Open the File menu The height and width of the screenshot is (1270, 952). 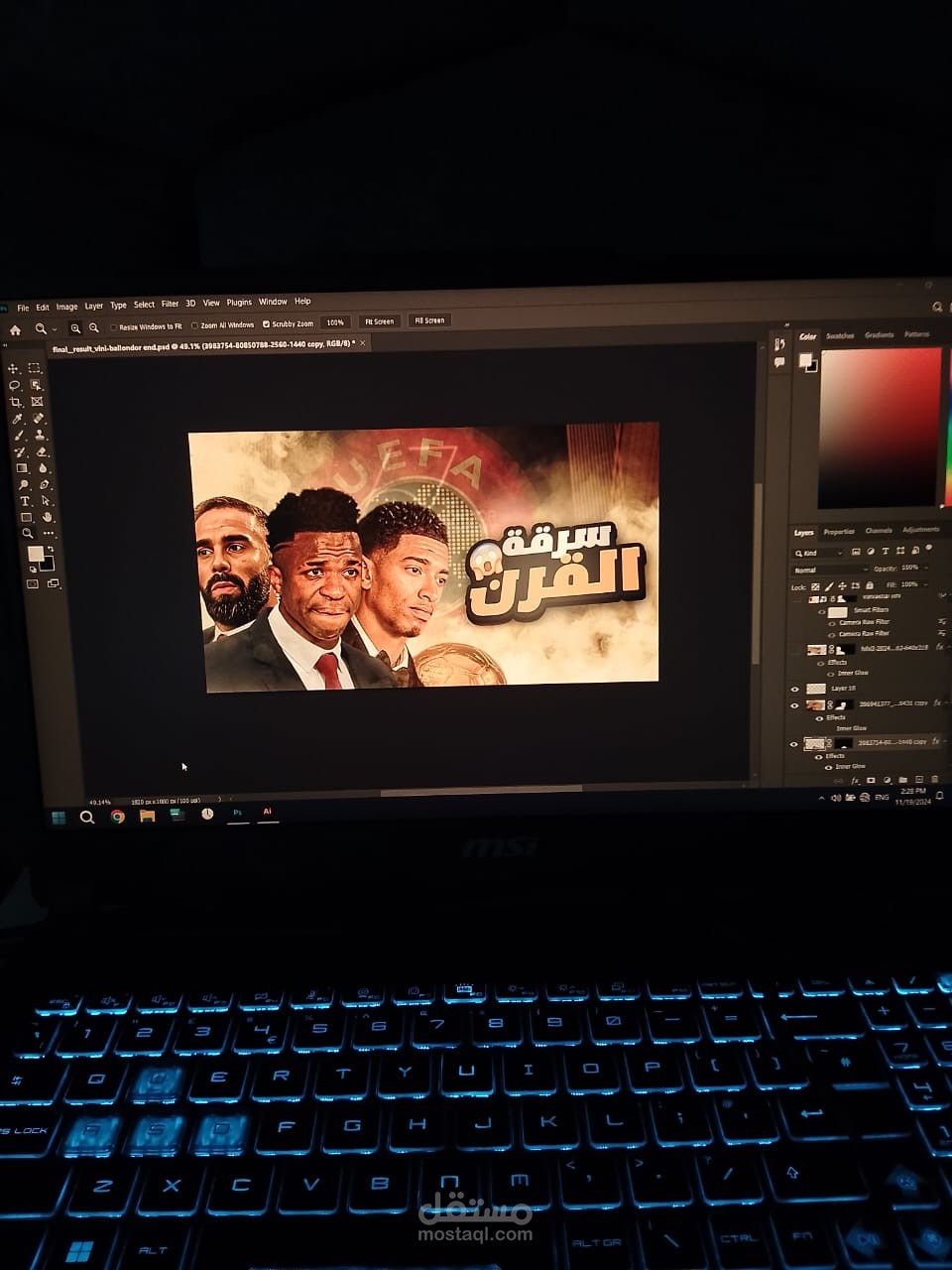(x=23, y=308)
